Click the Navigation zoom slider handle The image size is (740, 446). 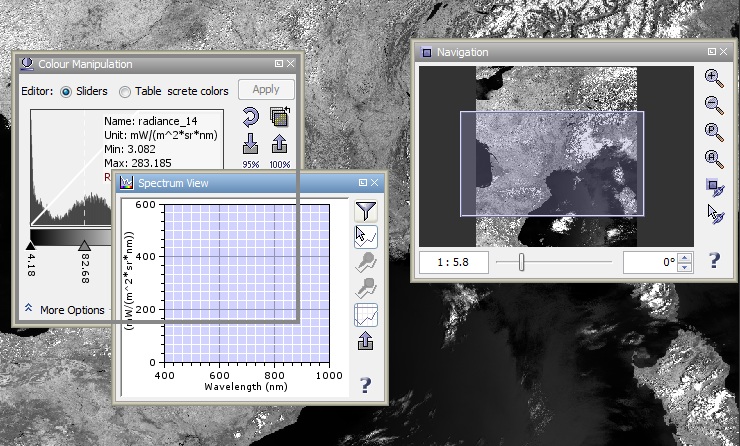pyautogui.click(x=521, y=262)
